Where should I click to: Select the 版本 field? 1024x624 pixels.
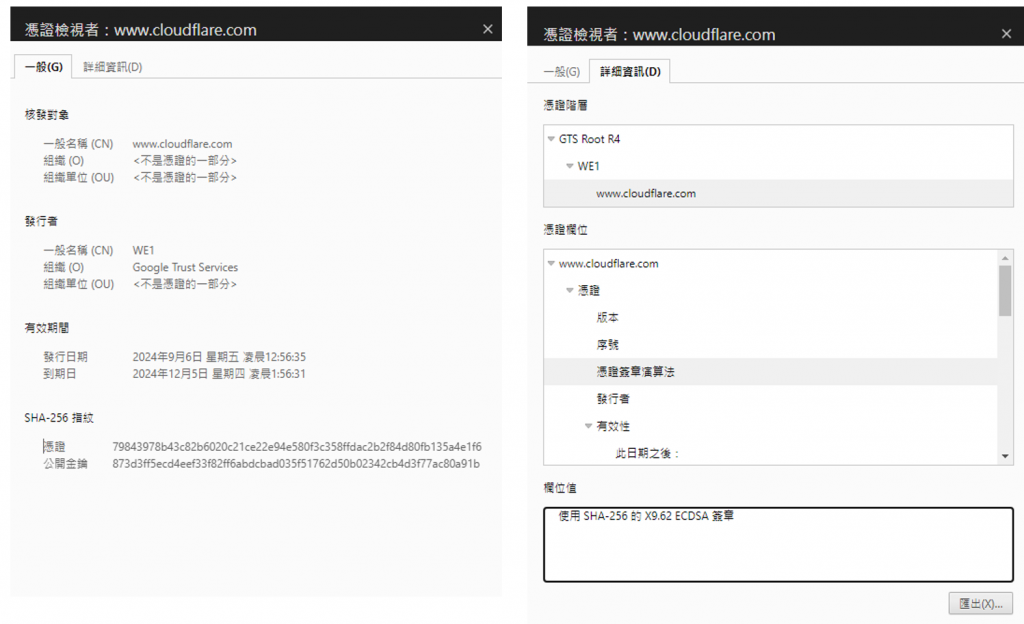coord(607,318)
